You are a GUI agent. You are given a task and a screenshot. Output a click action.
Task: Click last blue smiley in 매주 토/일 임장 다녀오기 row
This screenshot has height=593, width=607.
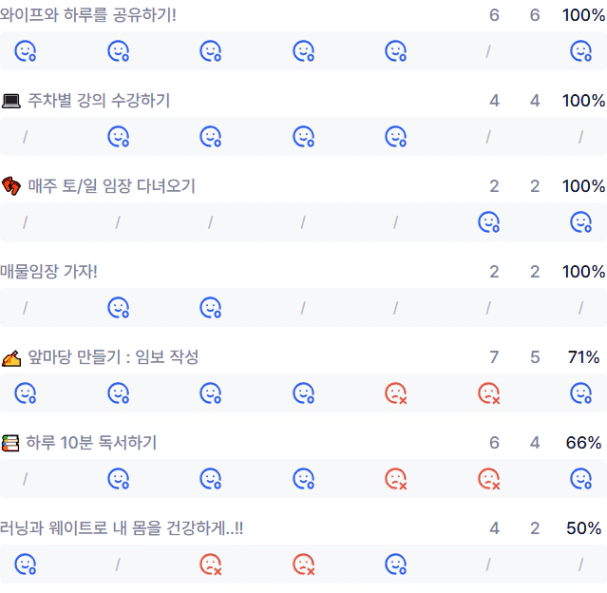[581, 222]
